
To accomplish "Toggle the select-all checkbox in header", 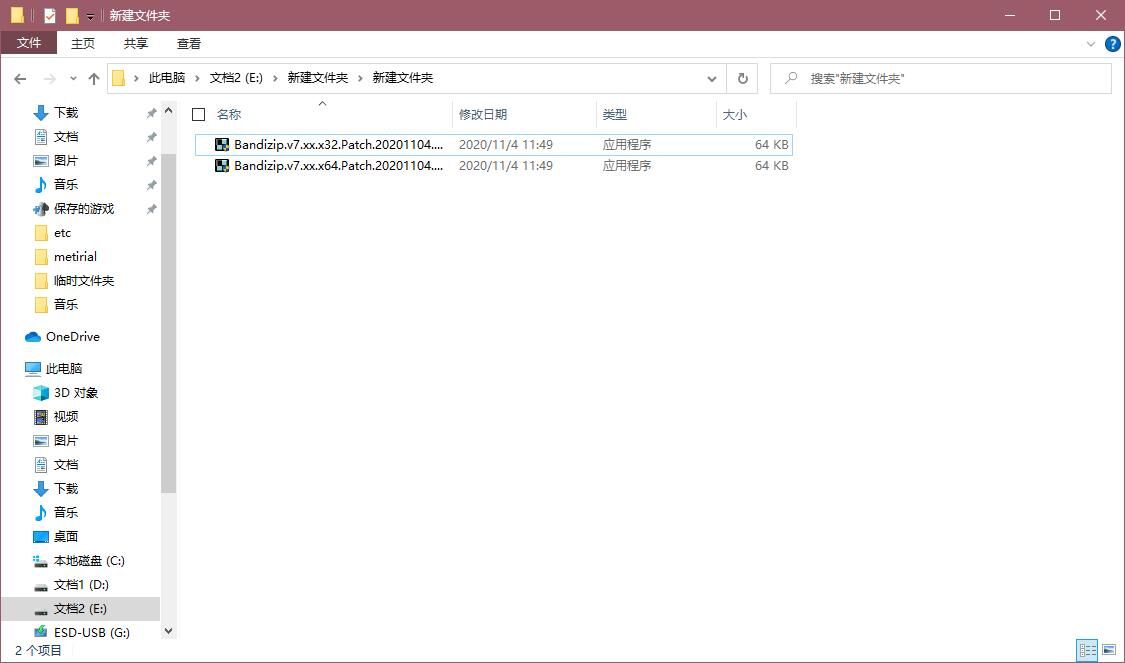I will click(x=199, y=115).
